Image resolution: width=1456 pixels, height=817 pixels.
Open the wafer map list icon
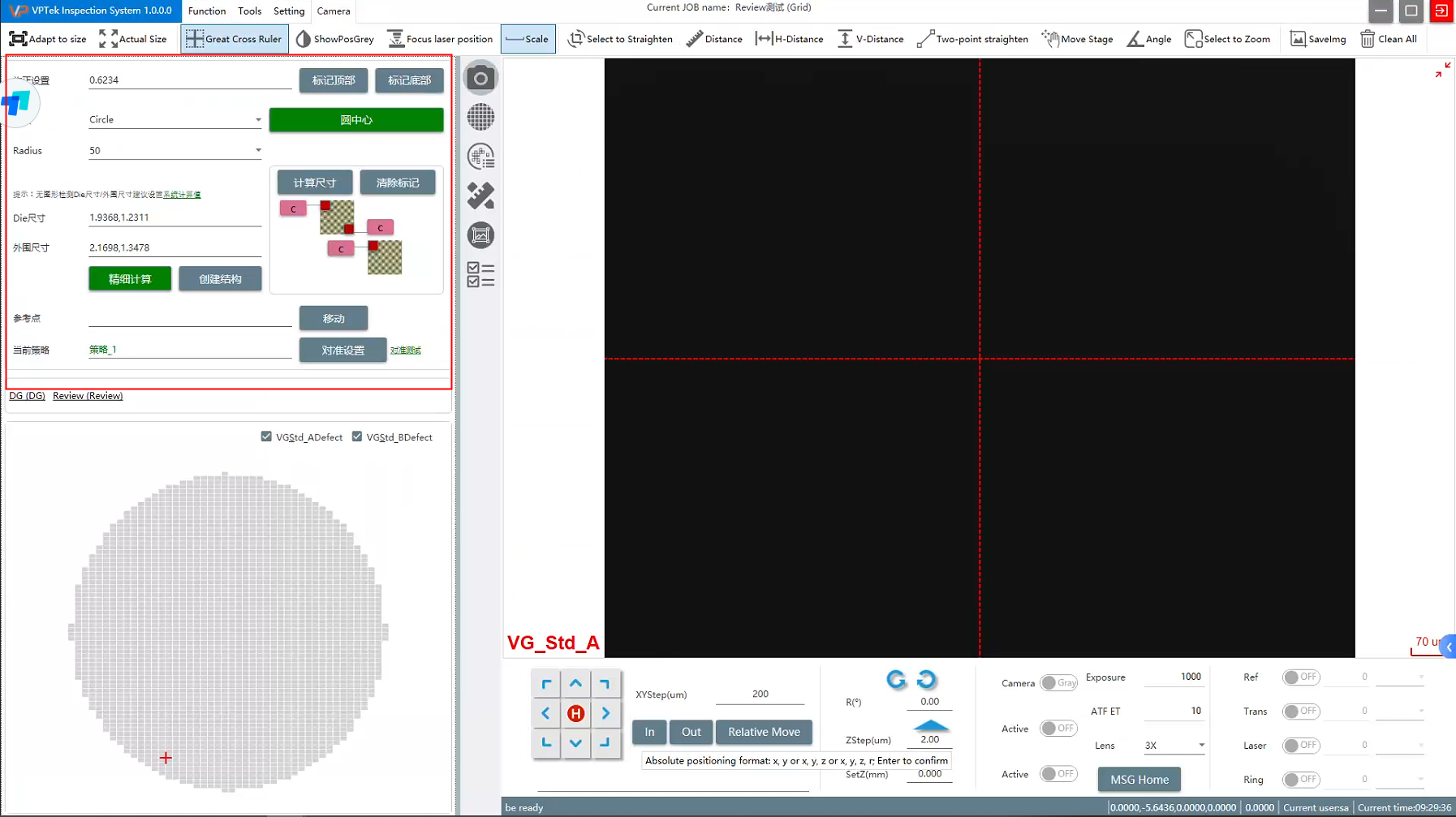[x=480, y=157]
